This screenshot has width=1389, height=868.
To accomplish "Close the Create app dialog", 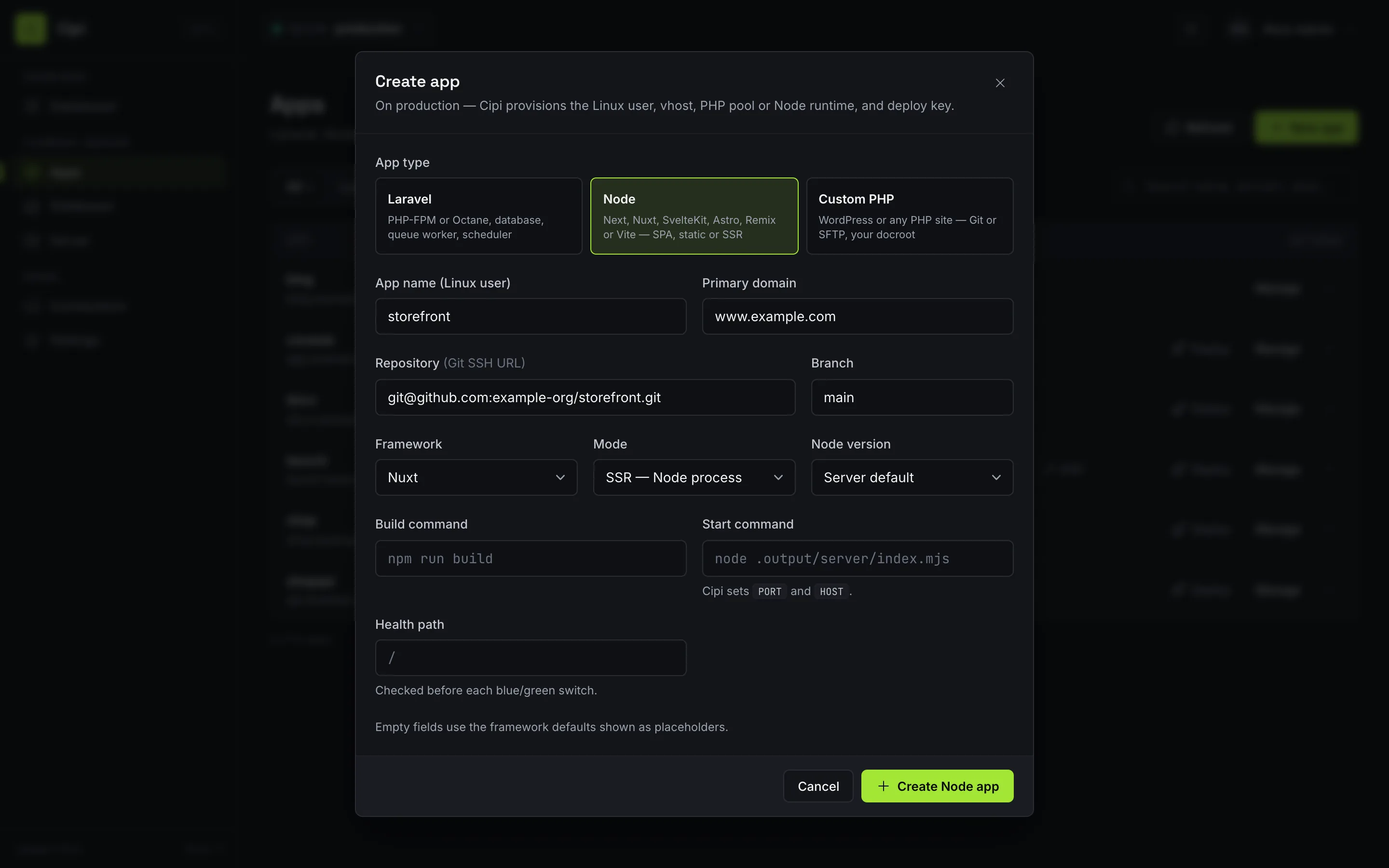I will (1000, 83).
